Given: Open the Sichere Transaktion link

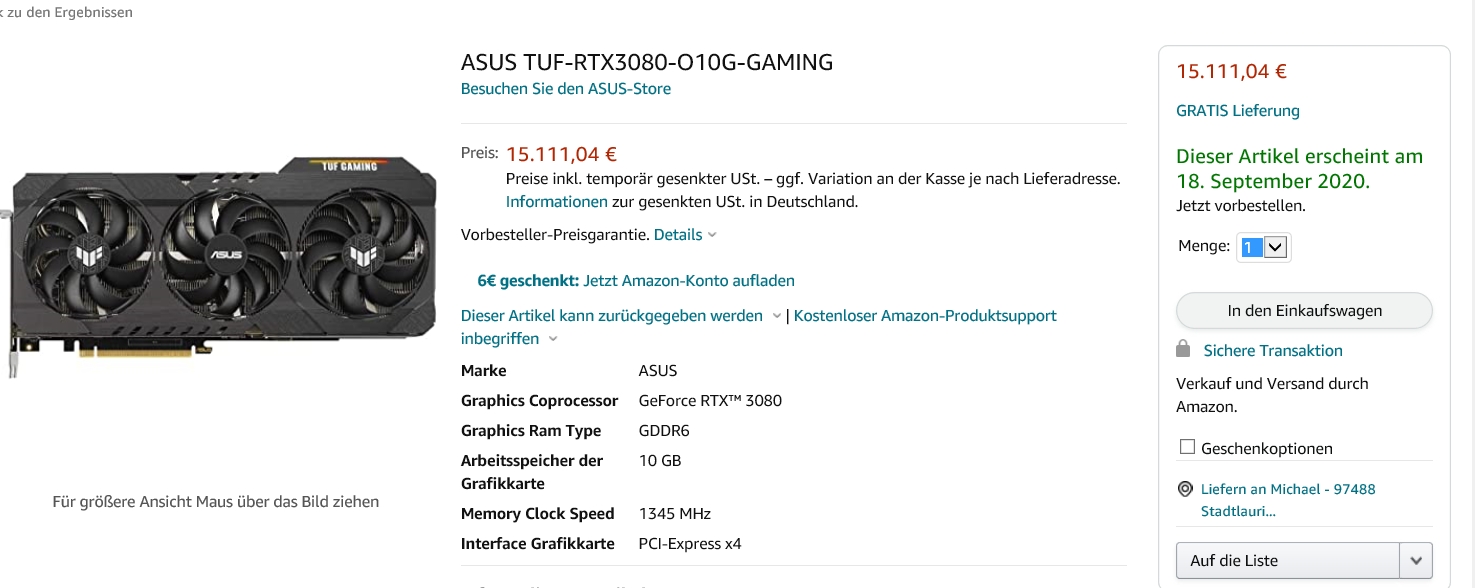Looking at the screenshot, I should [1271, 350].
